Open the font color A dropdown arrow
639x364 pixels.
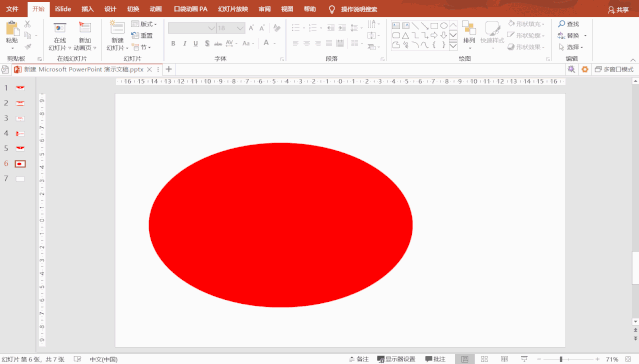(275, 43)
